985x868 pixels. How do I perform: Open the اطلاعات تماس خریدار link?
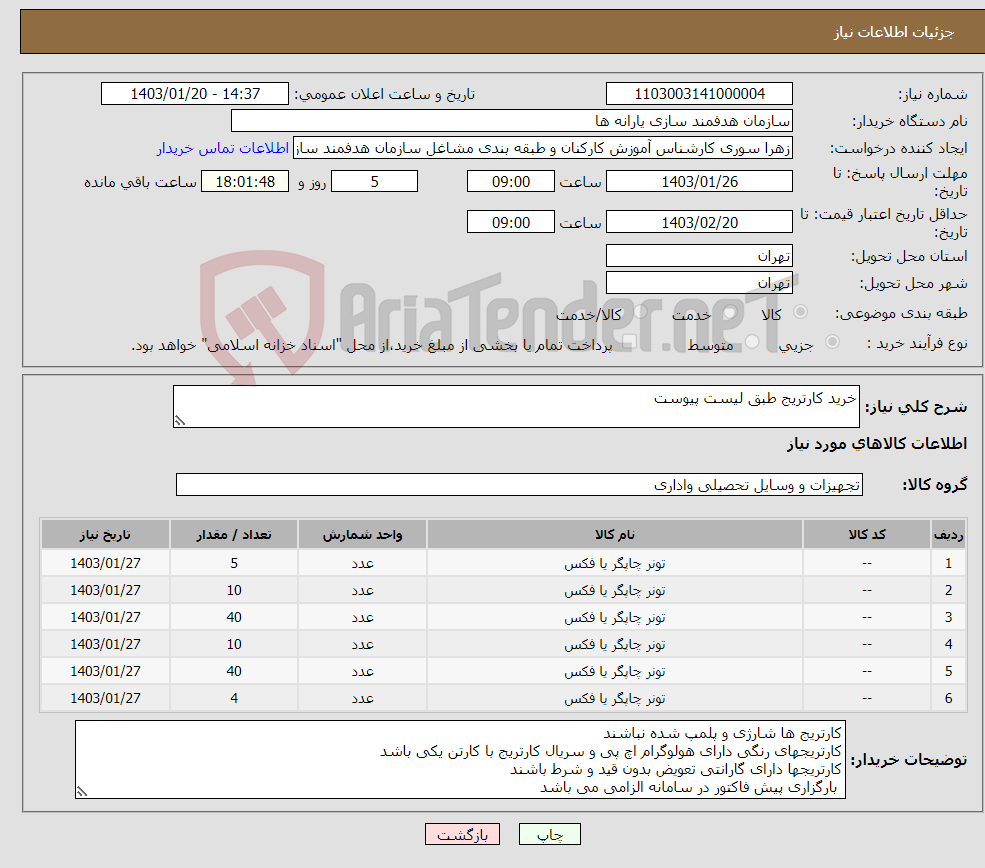223,148
